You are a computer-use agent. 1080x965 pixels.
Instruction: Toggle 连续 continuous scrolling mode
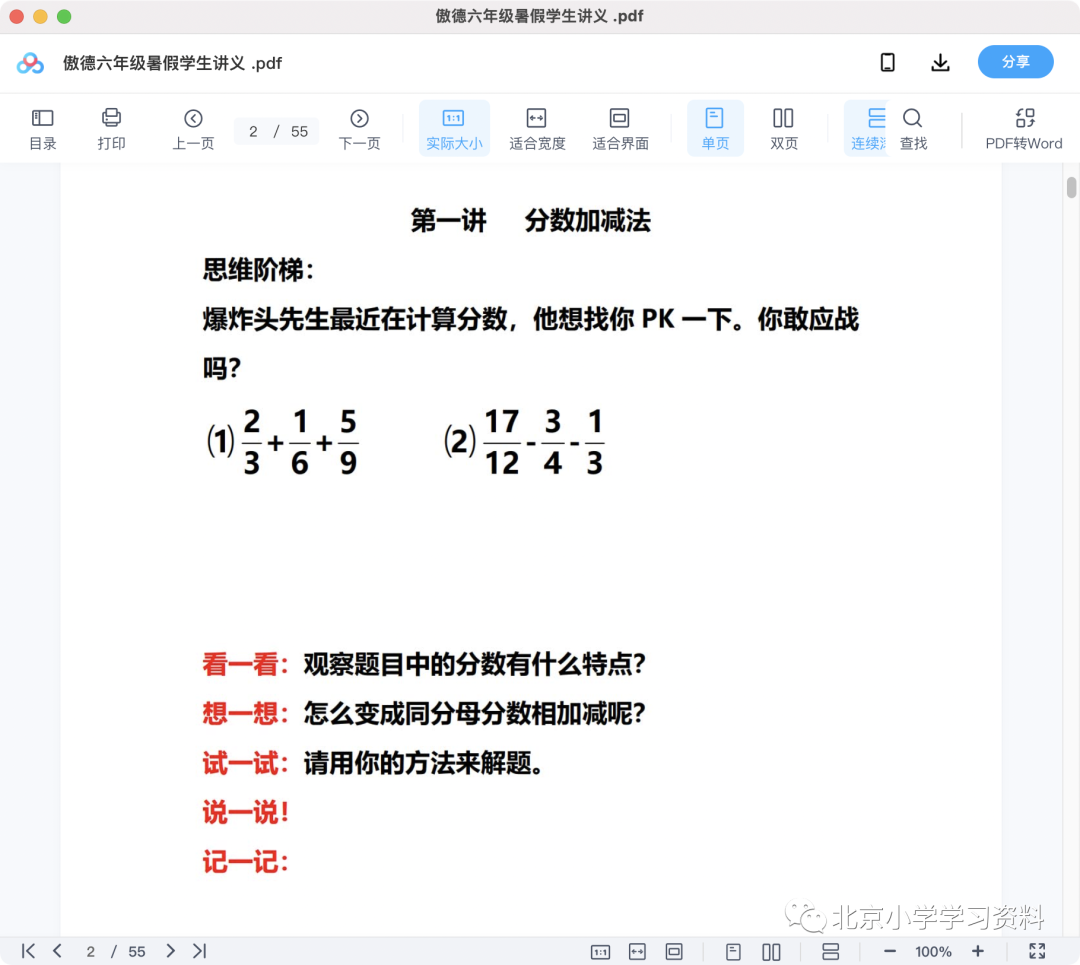point(868,129)
